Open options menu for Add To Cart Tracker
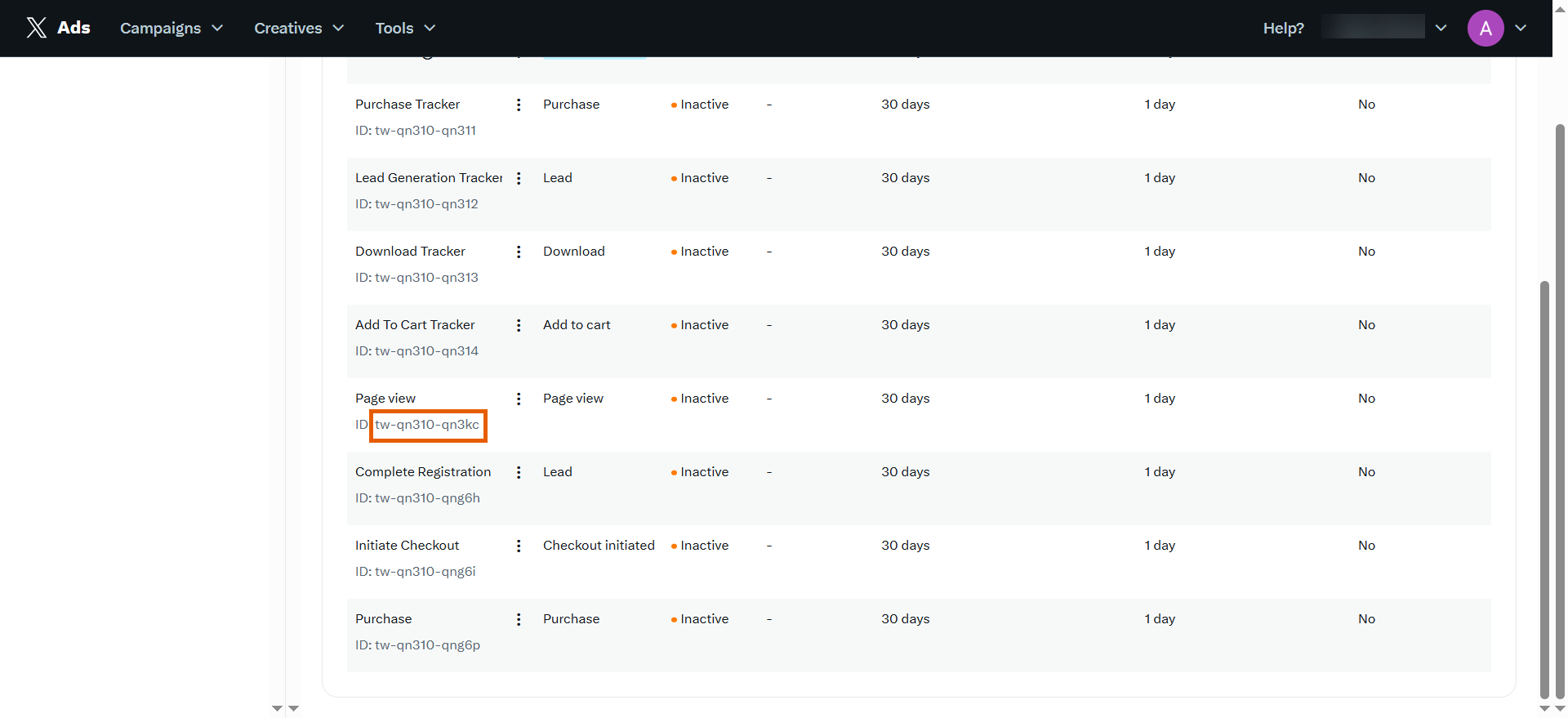Image resolution: width=1568 pixels, height=718 pixels. tap(519, 325)
